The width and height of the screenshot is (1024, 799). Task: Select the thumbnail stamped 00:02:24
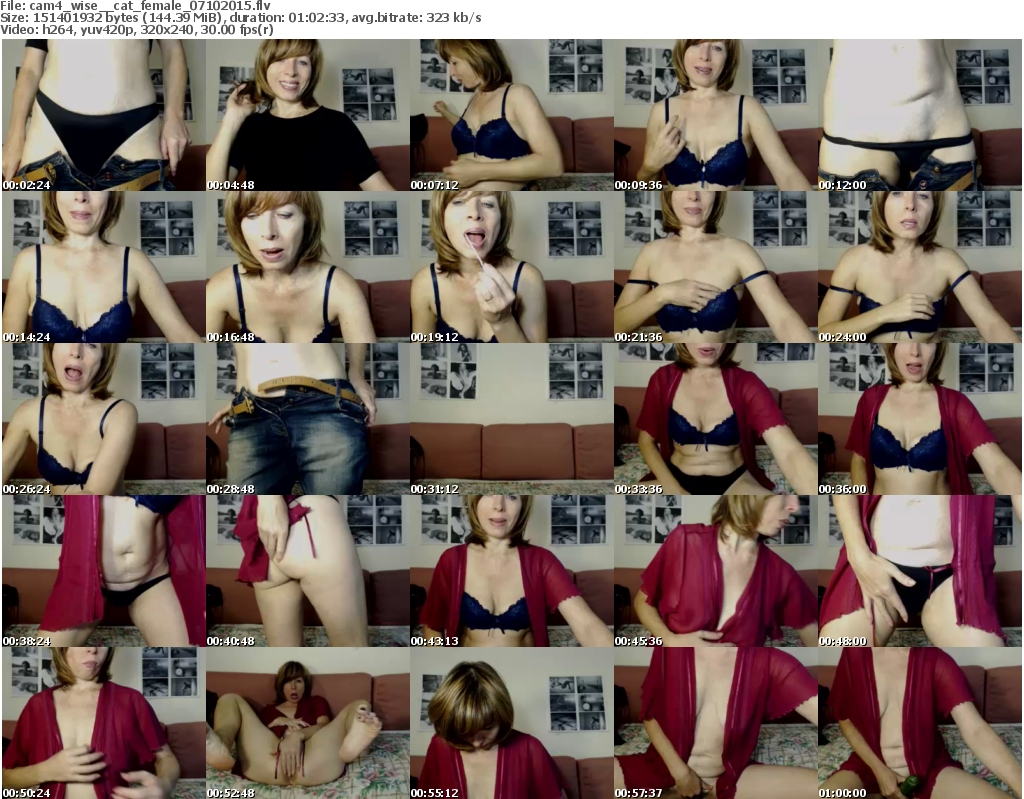tap(104, 115)
